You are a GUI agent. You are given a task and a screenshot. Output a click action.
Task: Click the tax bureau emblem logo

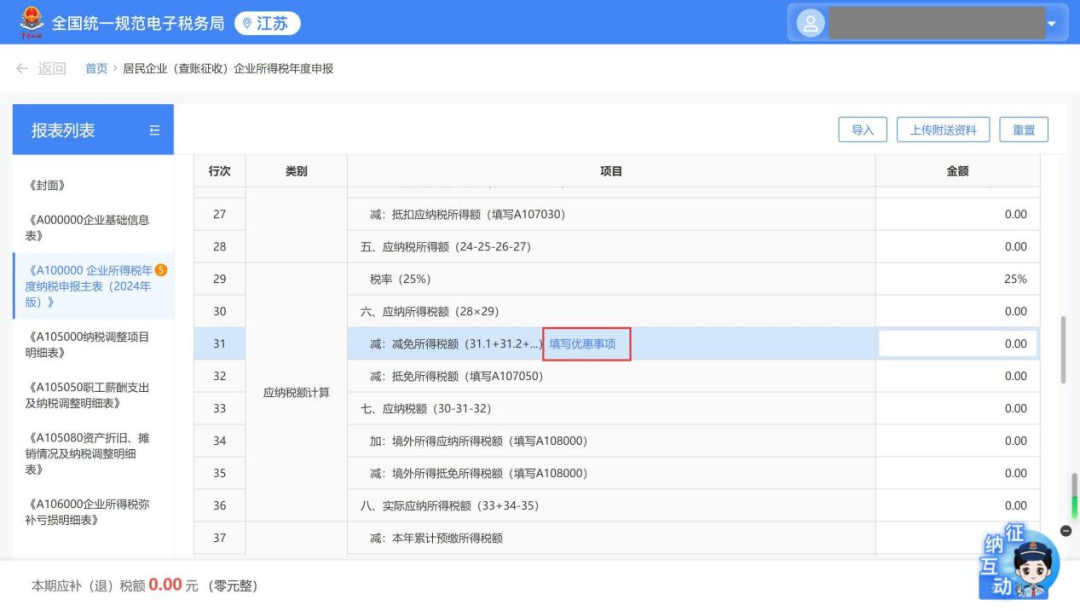click(x=32, y=22)
